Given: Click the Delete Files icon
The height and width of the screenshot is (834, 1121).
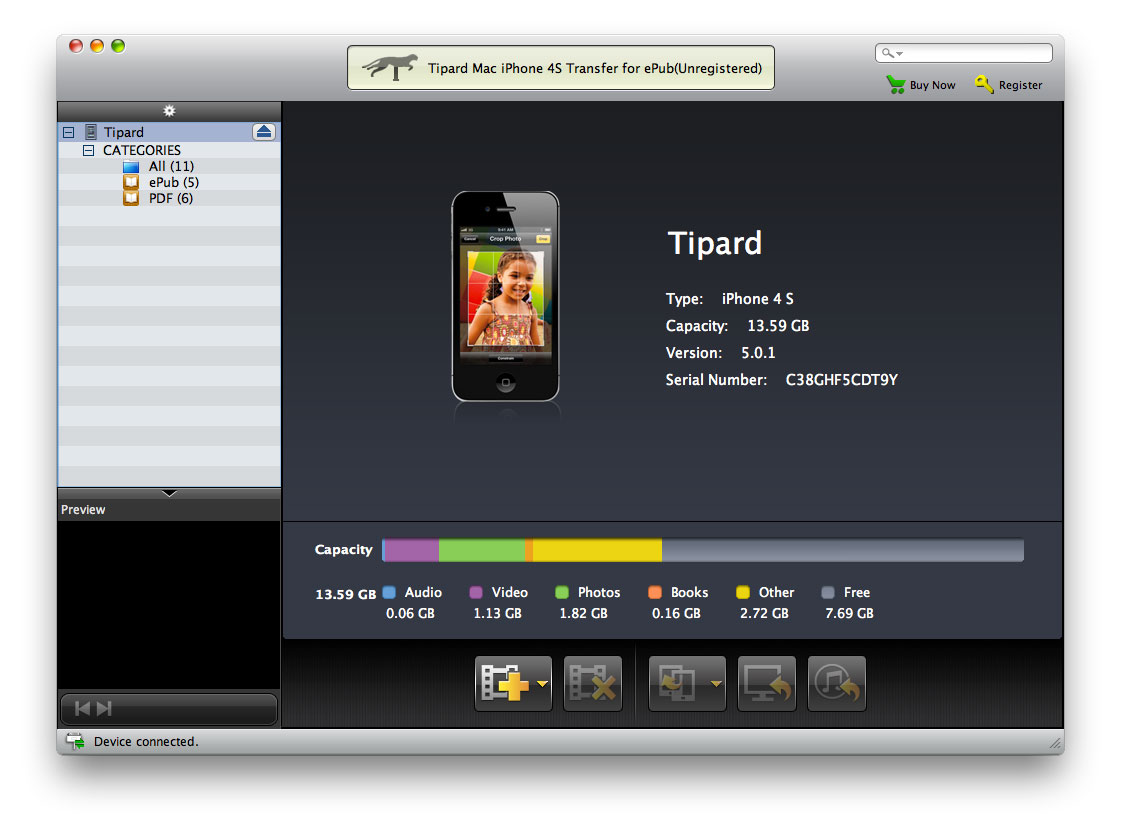Looking at the screenshot, I should point(592,683).
